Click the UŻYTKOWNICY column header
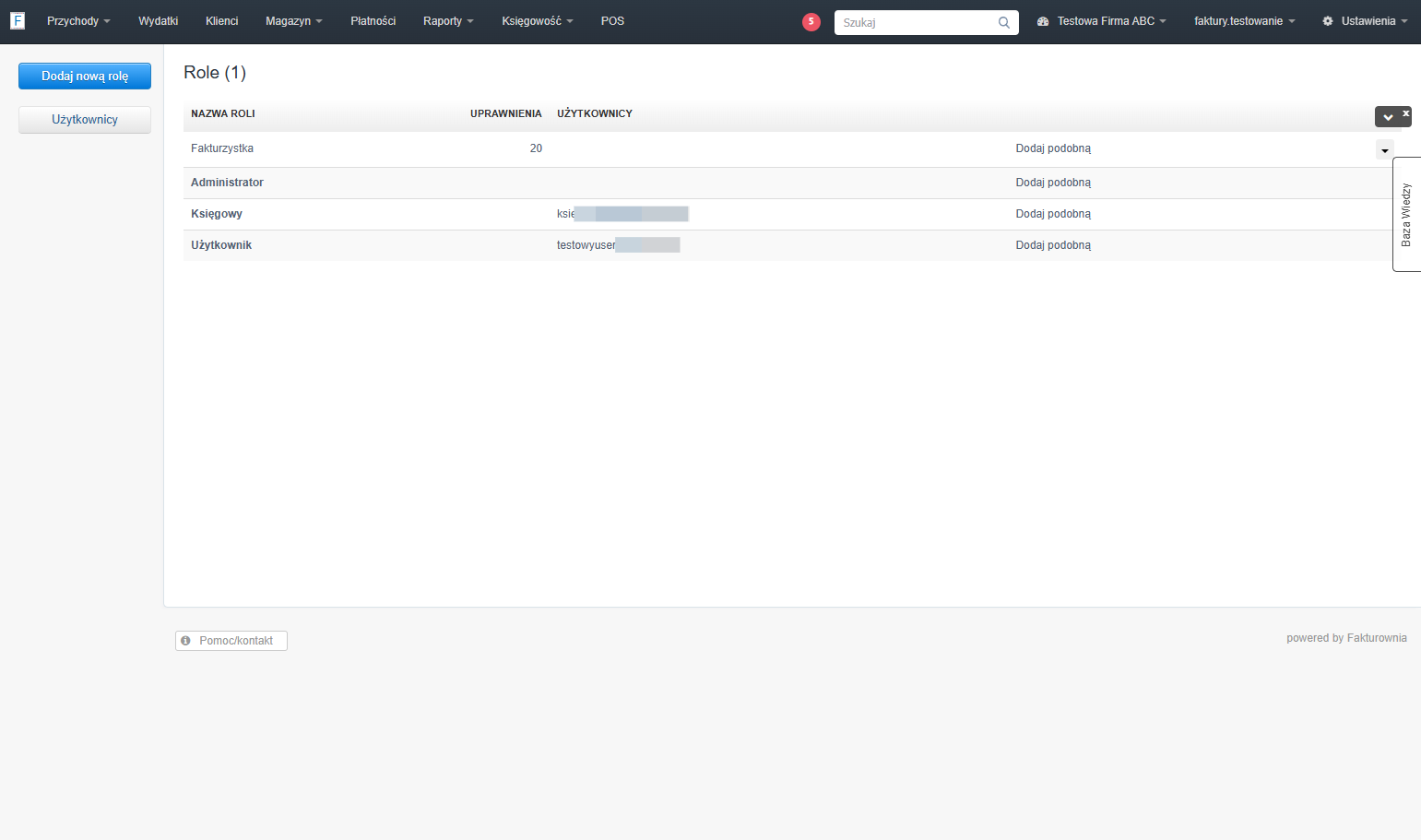Image resolution: width=1421 pixels, height=840 pixels. tap(595, 113)
